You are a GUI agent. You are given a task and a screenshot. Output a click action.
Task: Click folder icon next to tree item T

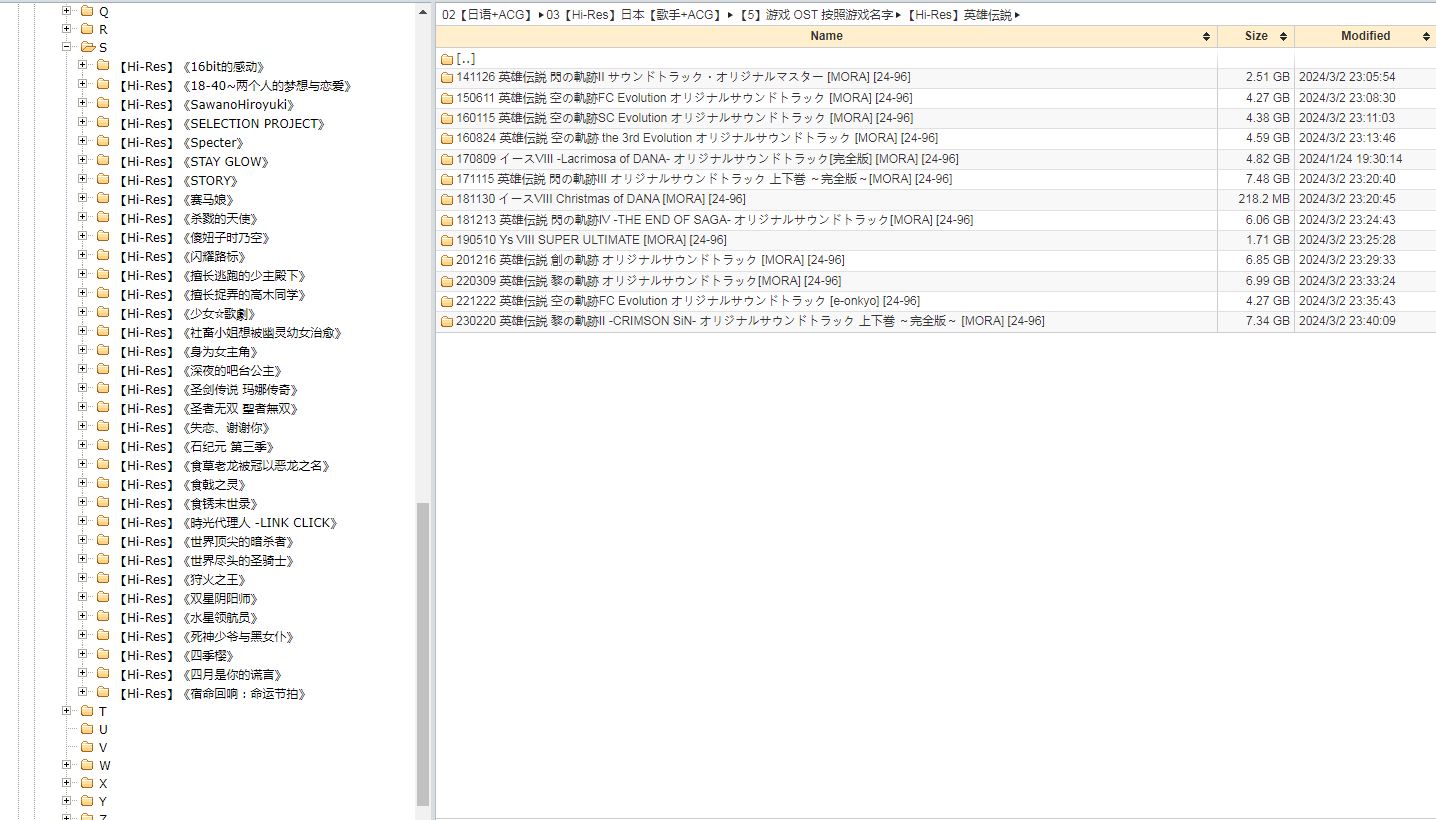[86, 711]
